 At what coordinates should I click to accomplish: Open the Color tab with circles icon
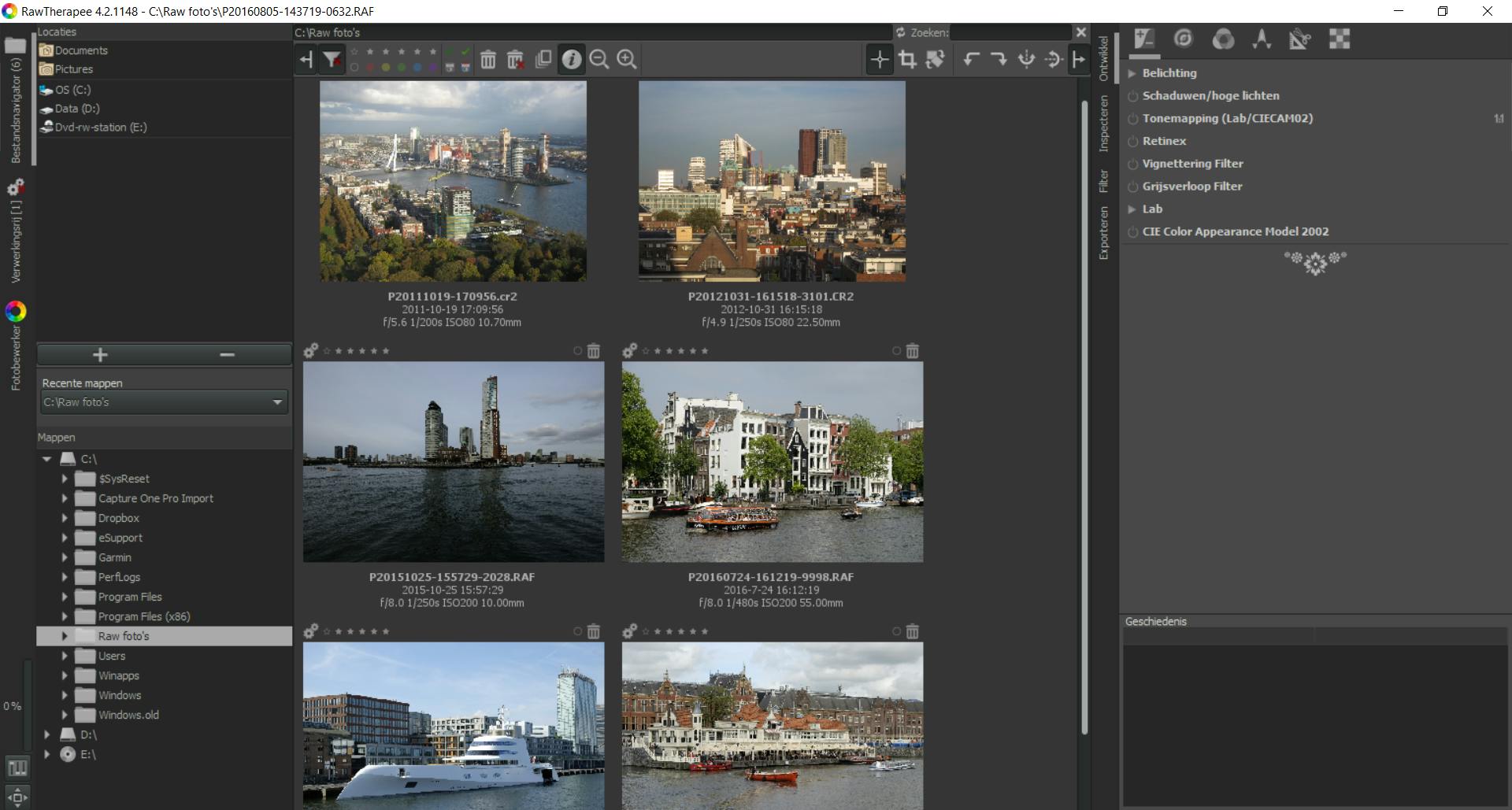point(1223,39)
